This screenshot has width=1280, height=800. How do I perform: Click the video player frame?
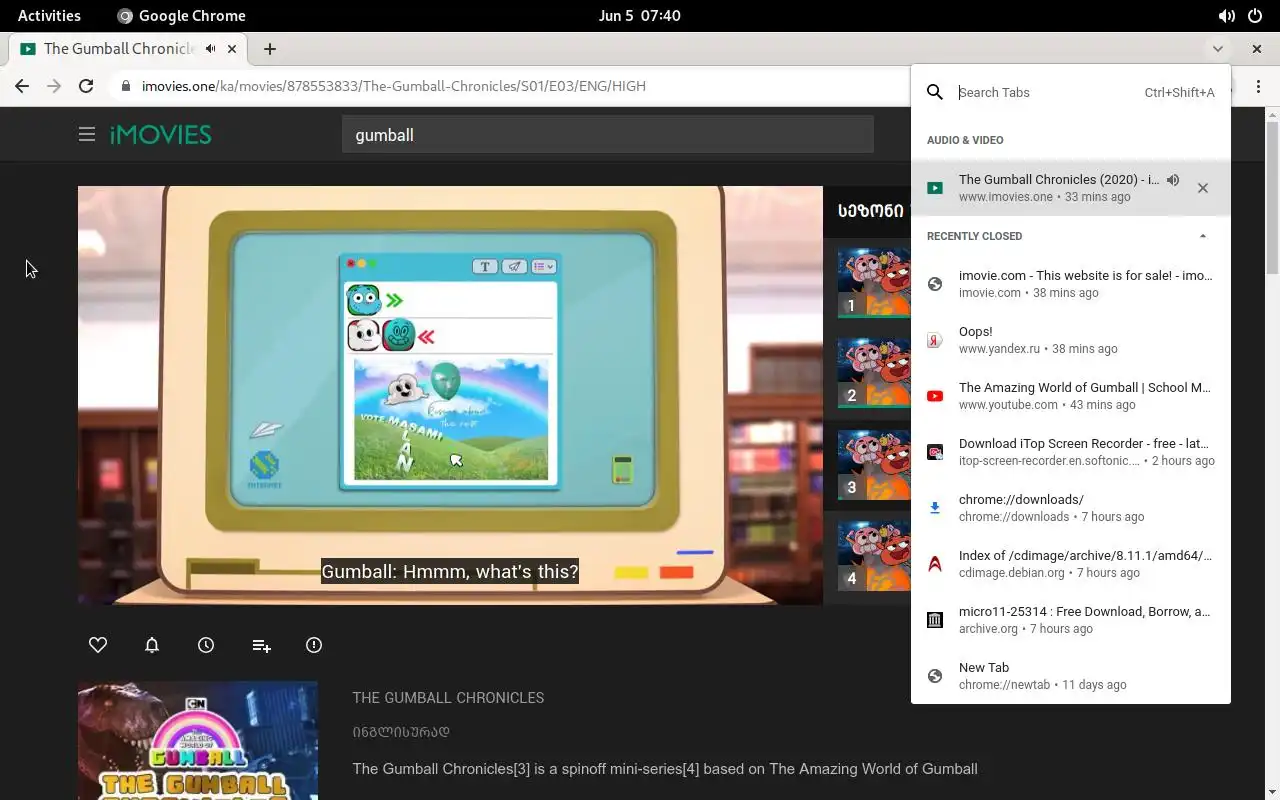[x=450, y=395]
